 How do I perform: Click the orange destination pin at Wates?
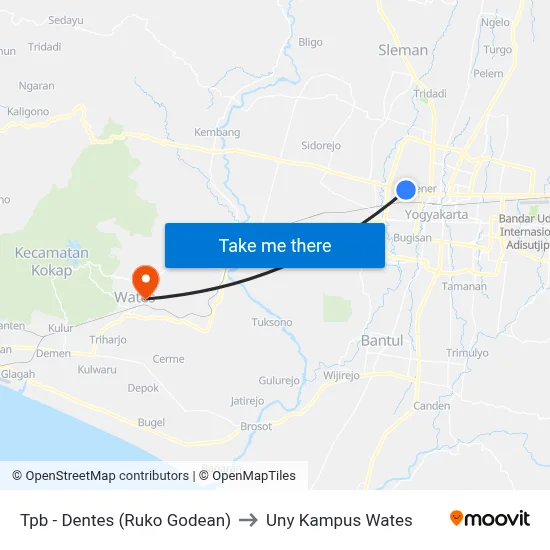tap(146, 282)
